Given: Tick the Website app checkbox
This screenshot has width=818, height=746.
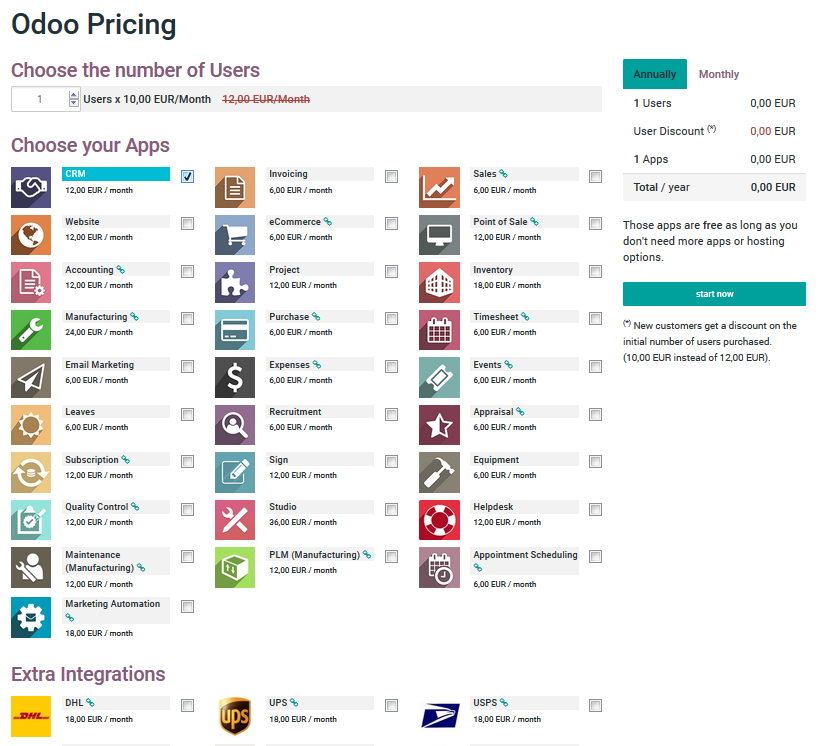Looking at the screenshot, I should click(187, 223).
